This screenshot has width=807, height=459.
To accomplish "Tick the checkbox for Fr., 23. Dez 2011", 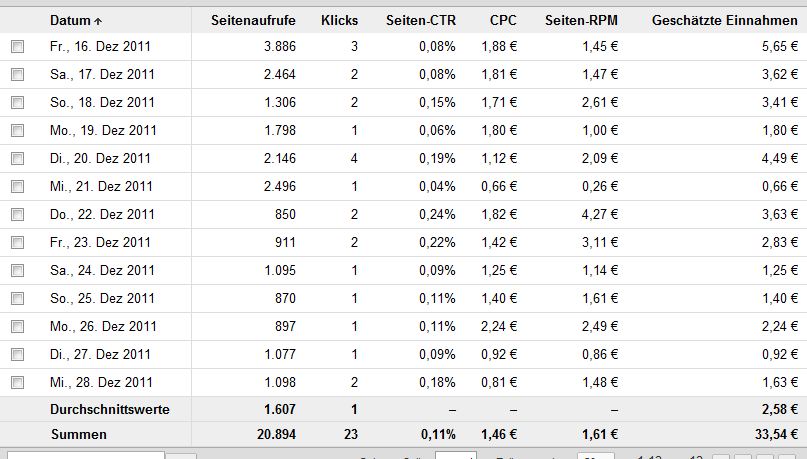I will [x=17, y=242].
